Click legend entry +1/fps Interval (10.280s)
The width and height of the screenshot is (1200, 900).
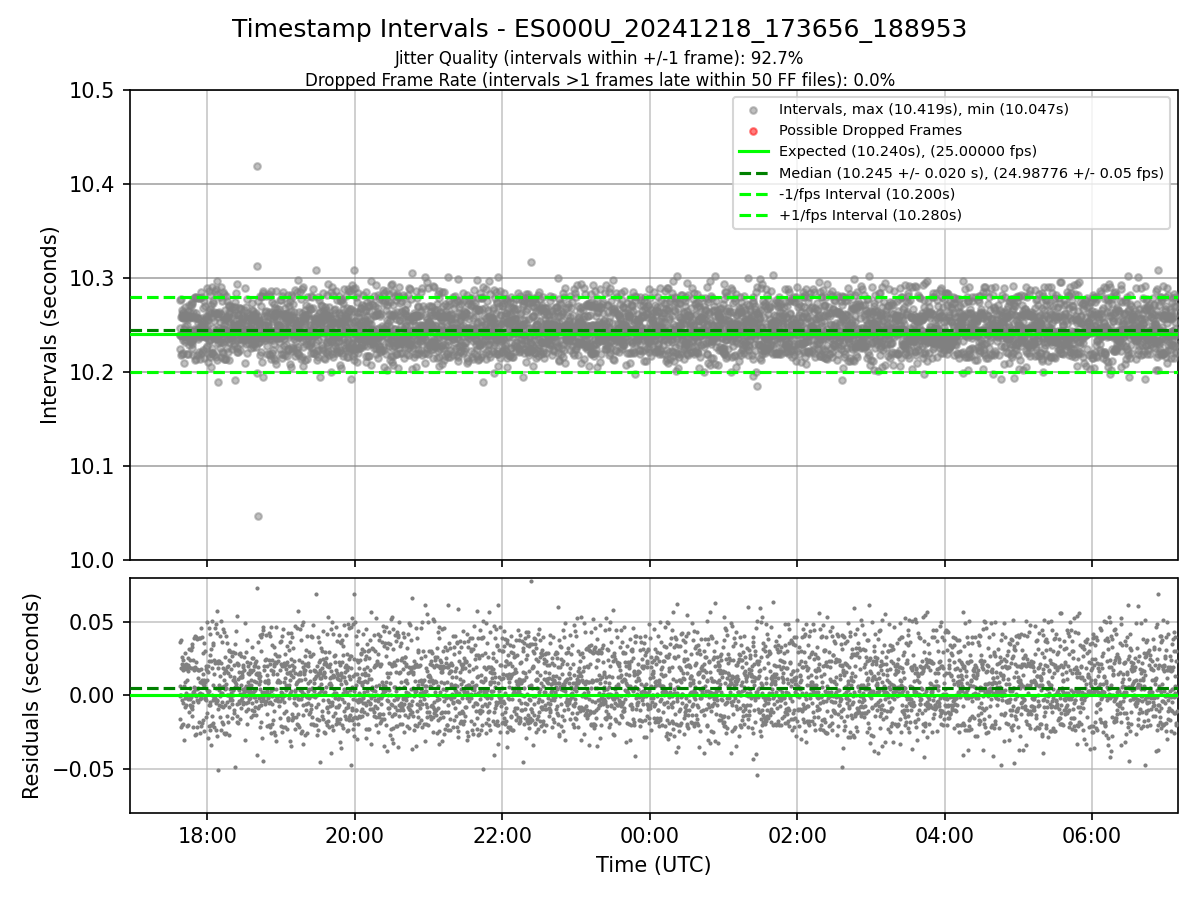870,214
